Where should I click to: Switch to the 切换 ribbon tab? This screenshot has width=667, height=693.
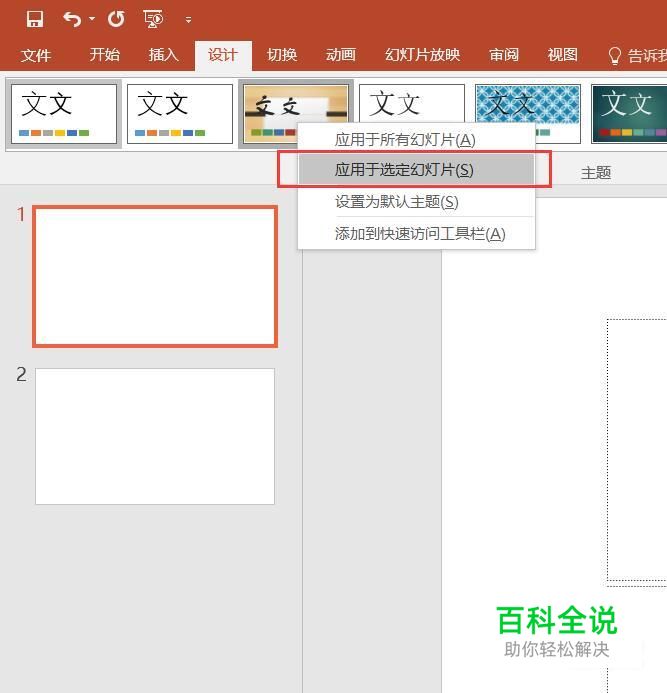pos(282,55)
